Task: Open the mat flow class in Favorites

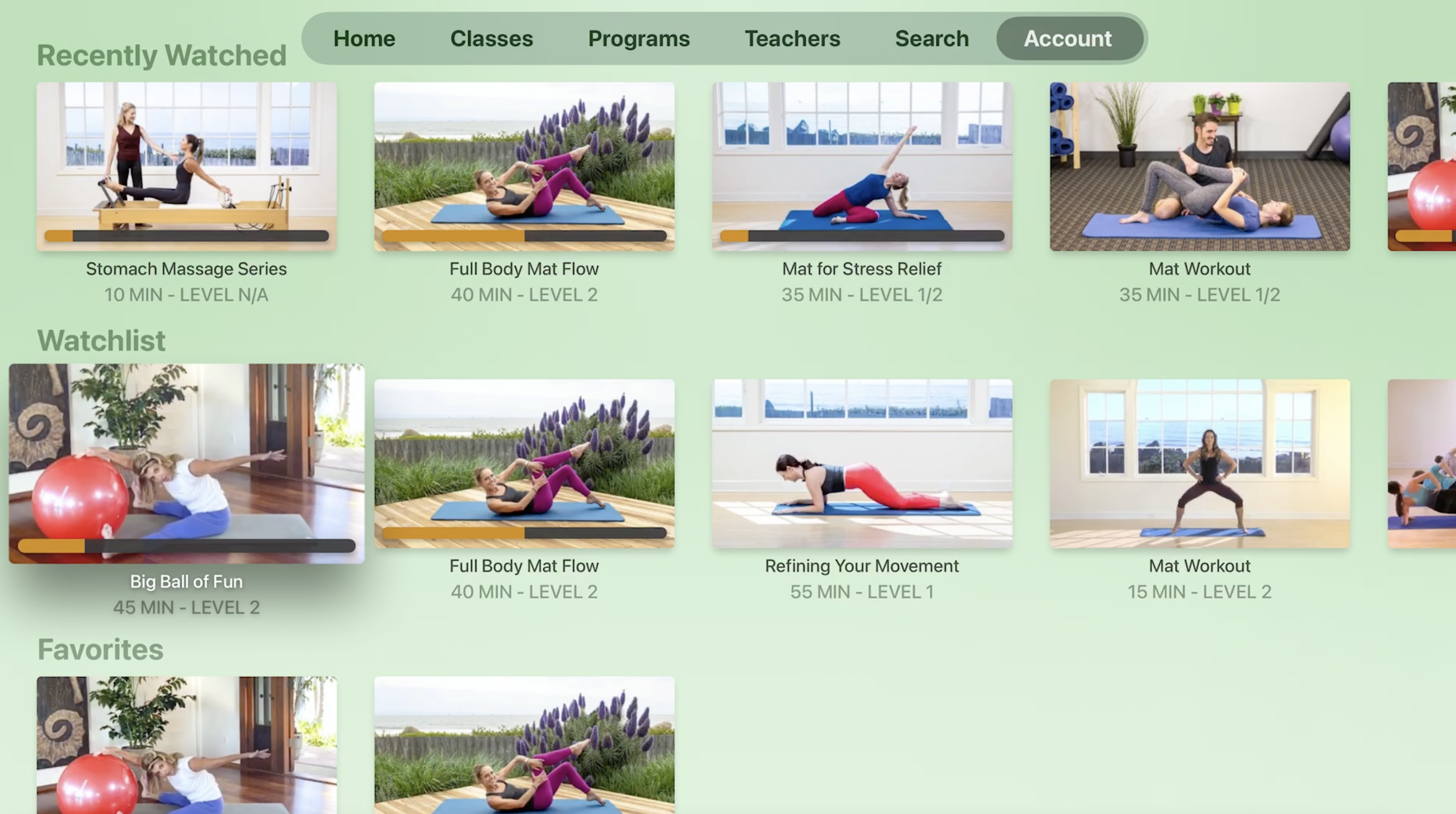Action: pyautogui.click(x=524, y=745)
